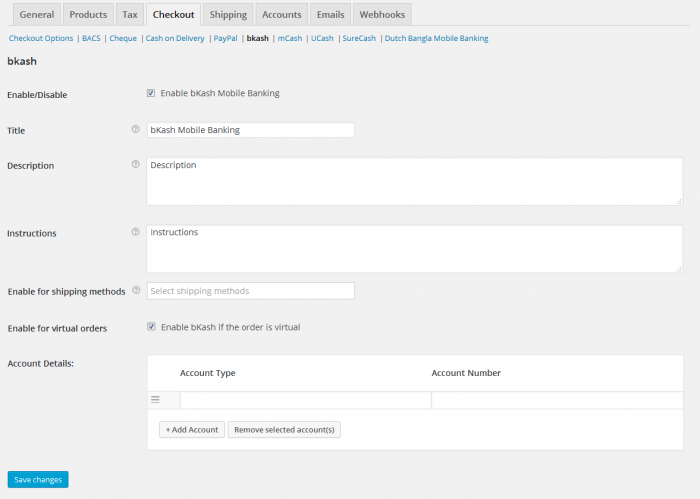Go to Dutch Bangla Mobile Banking link

coord(437,38)
